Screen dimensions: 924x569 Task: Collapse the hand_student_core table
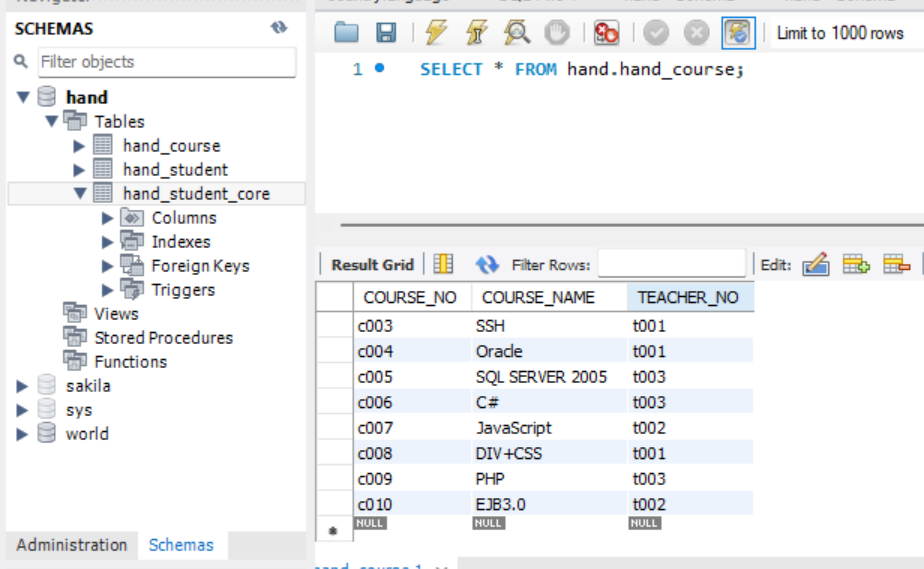[80, 193]
